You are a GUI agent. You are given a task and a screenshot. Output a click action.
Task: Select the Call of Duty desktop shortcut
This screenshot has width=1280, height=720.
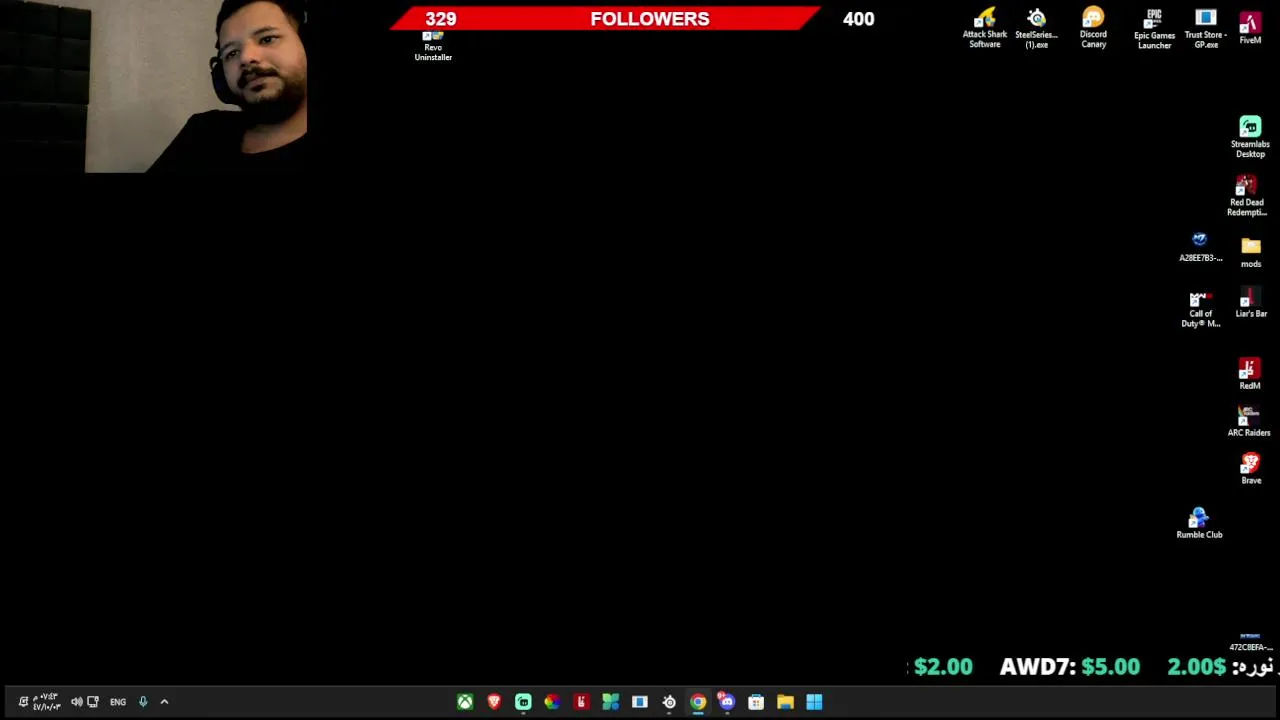pyautogui.click(x=1200, y=310)
